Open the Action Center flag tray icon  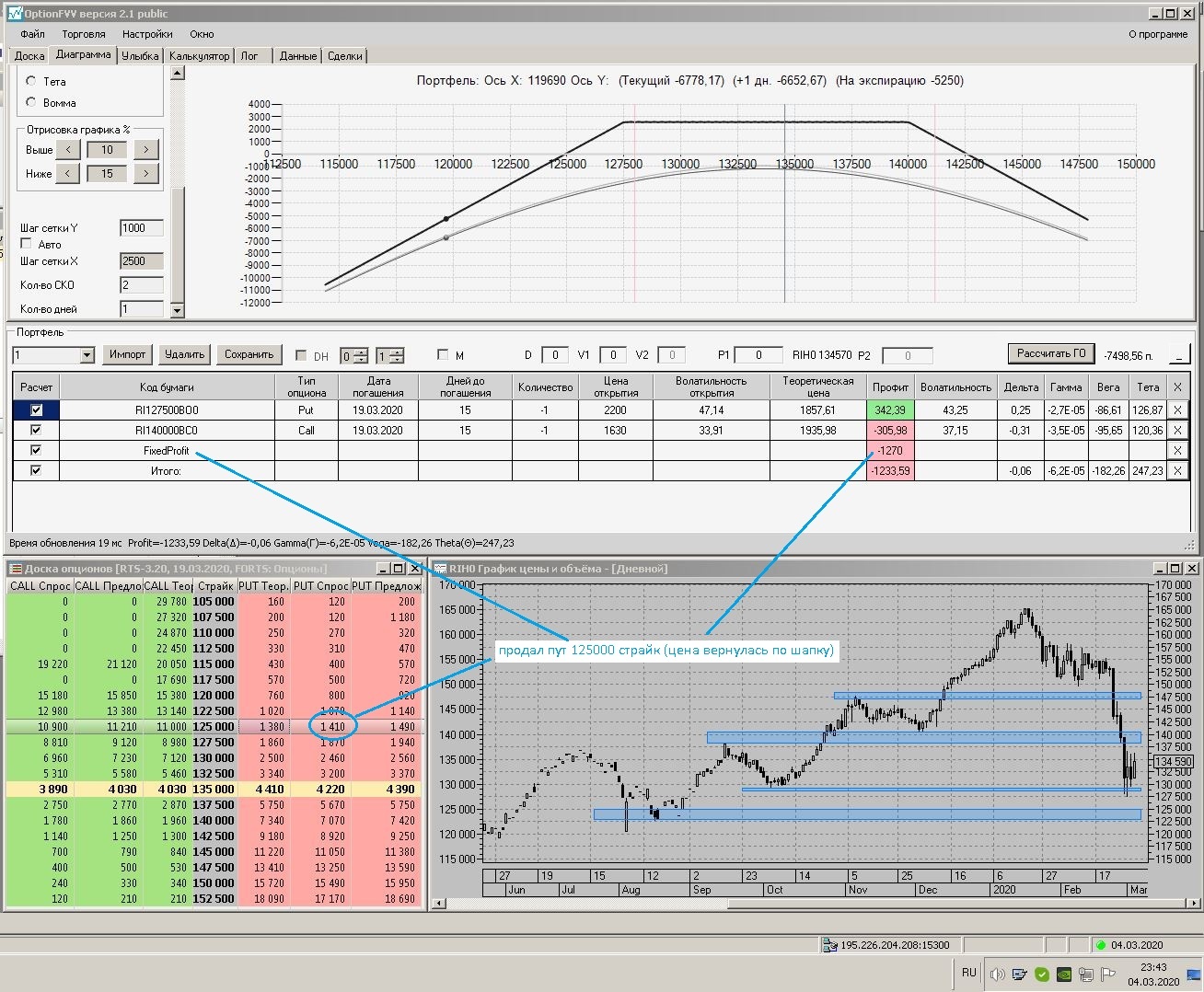coord(1107,975)
